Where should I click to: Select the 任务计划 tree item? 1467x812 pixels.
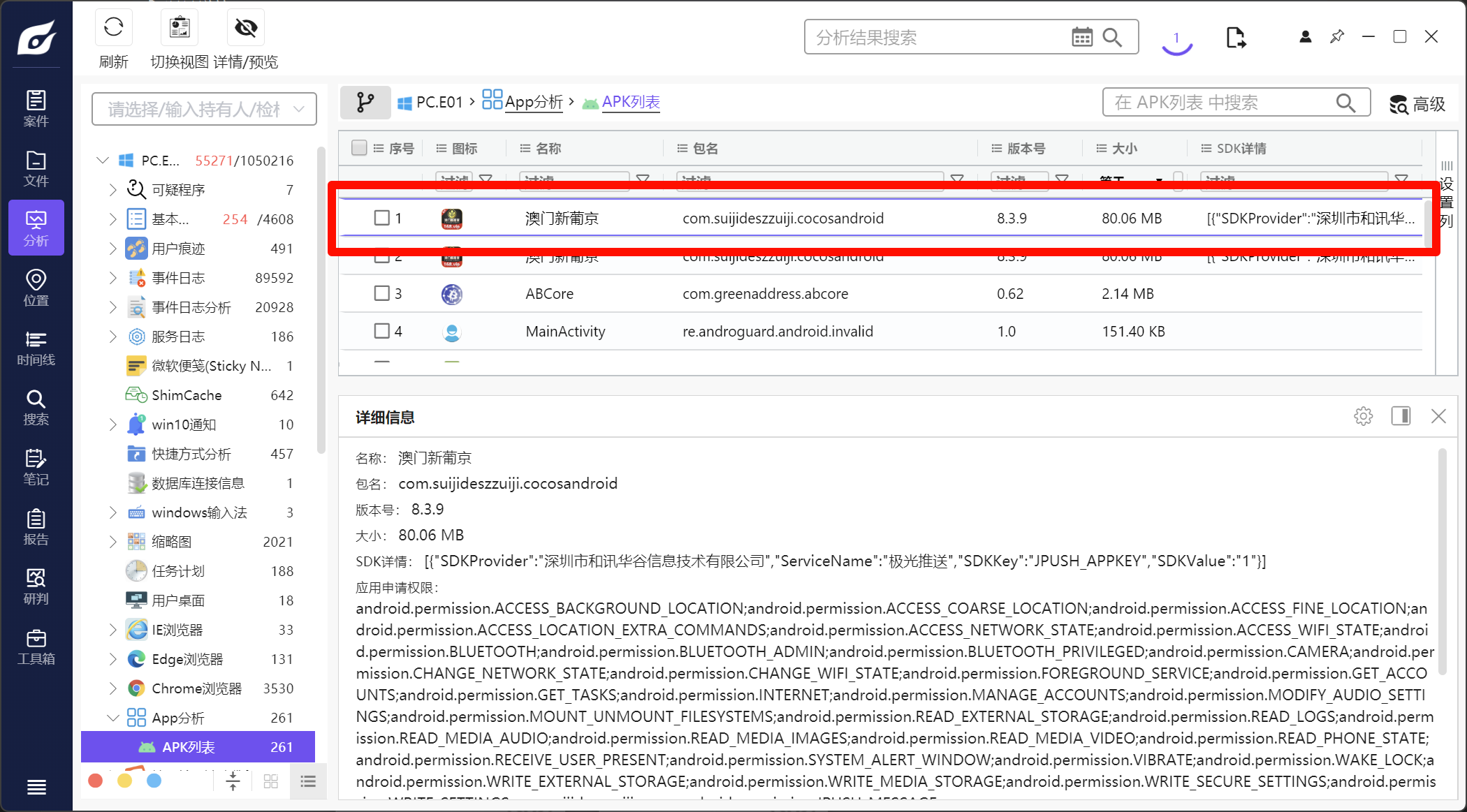pyautogui.click(x=198, y=571)
